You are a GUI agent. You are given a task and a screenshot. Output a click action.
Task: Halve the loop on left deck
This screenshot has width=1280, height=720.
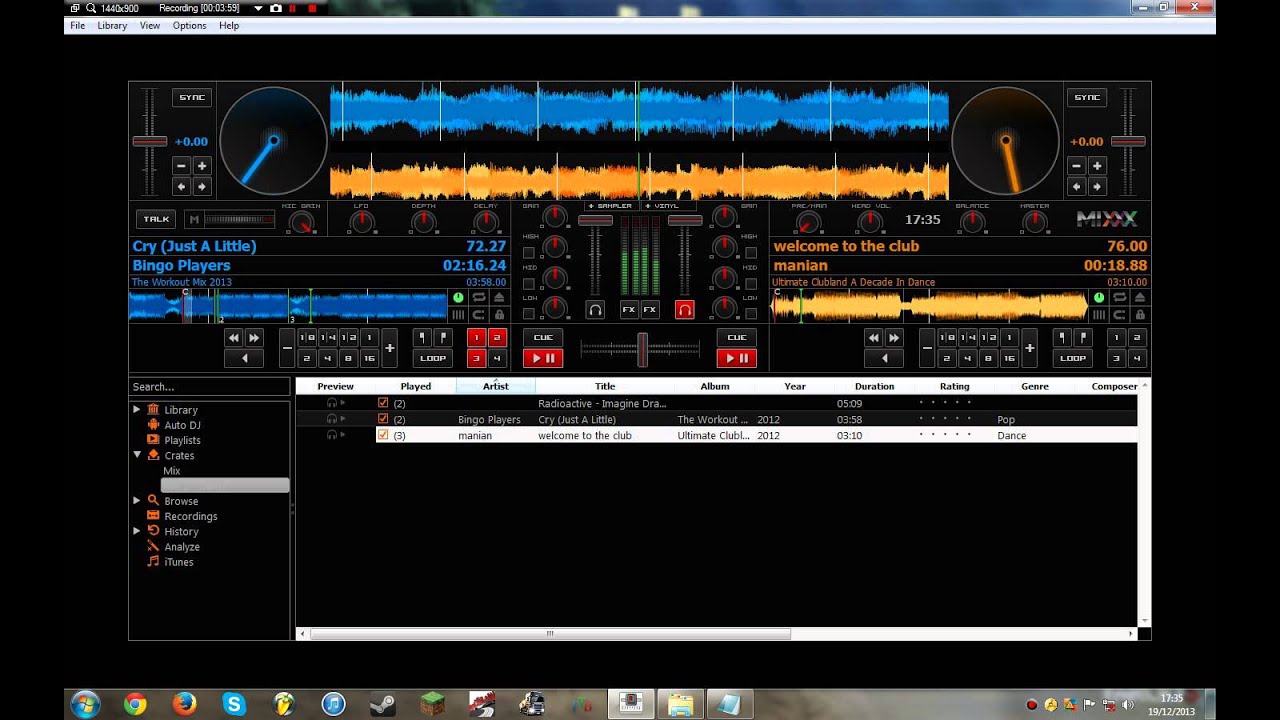[x=287, y=348]
